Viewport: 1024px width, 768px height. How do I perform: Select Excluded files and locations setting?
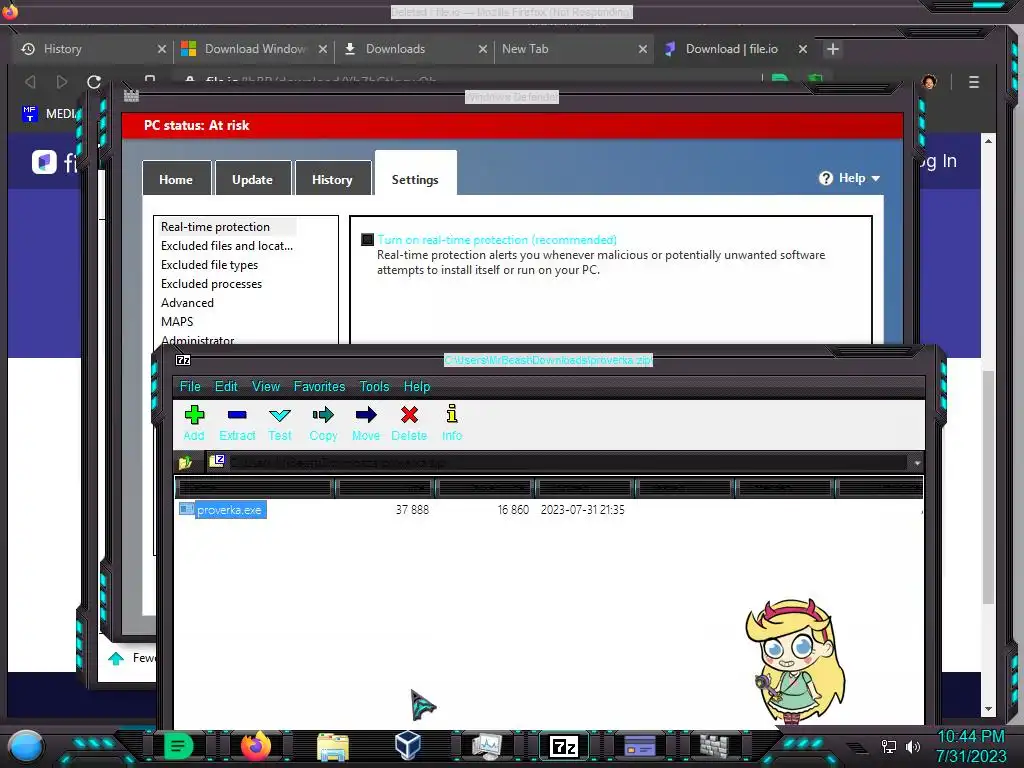227,246
